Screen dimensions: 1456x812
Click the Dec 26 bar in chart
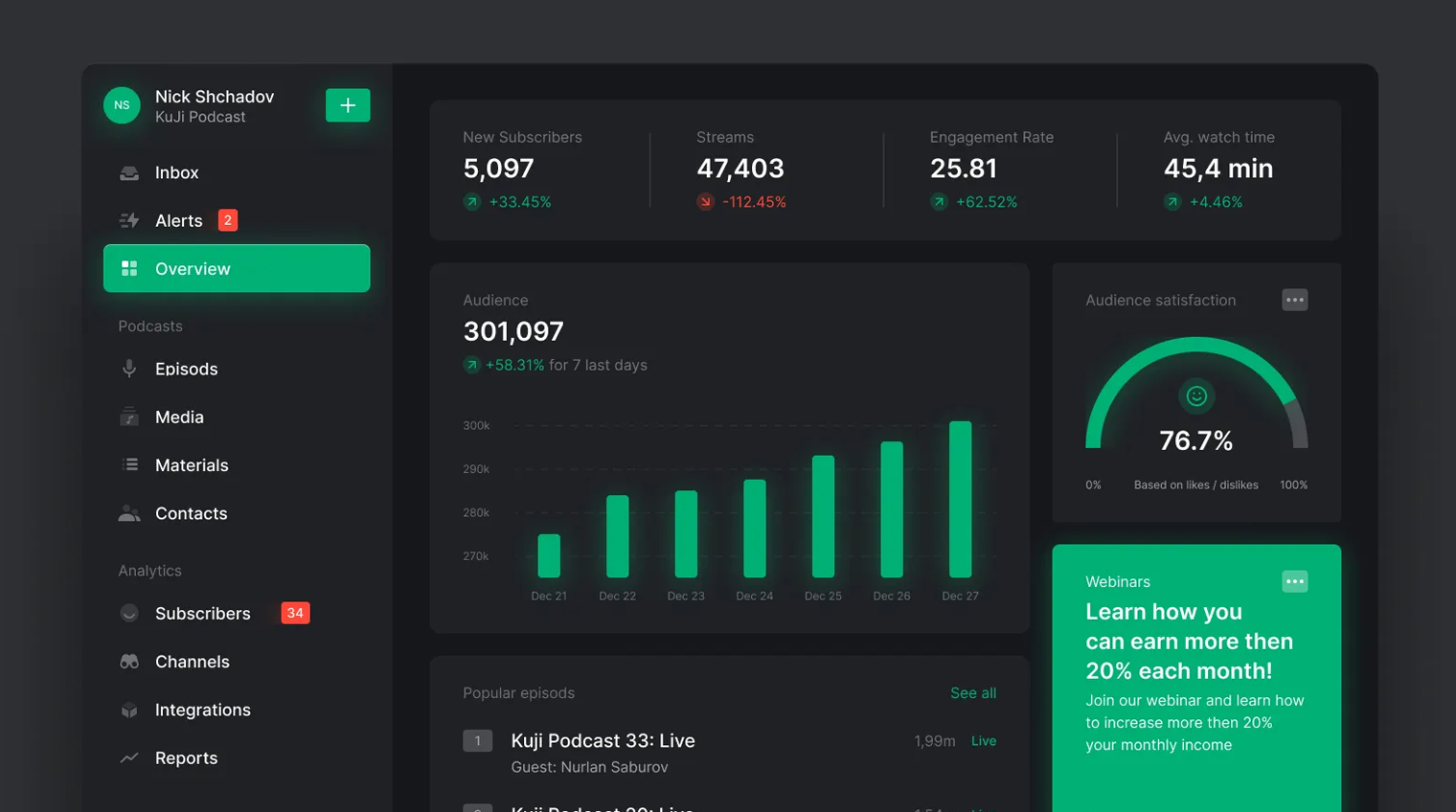[x=892, y=509]
